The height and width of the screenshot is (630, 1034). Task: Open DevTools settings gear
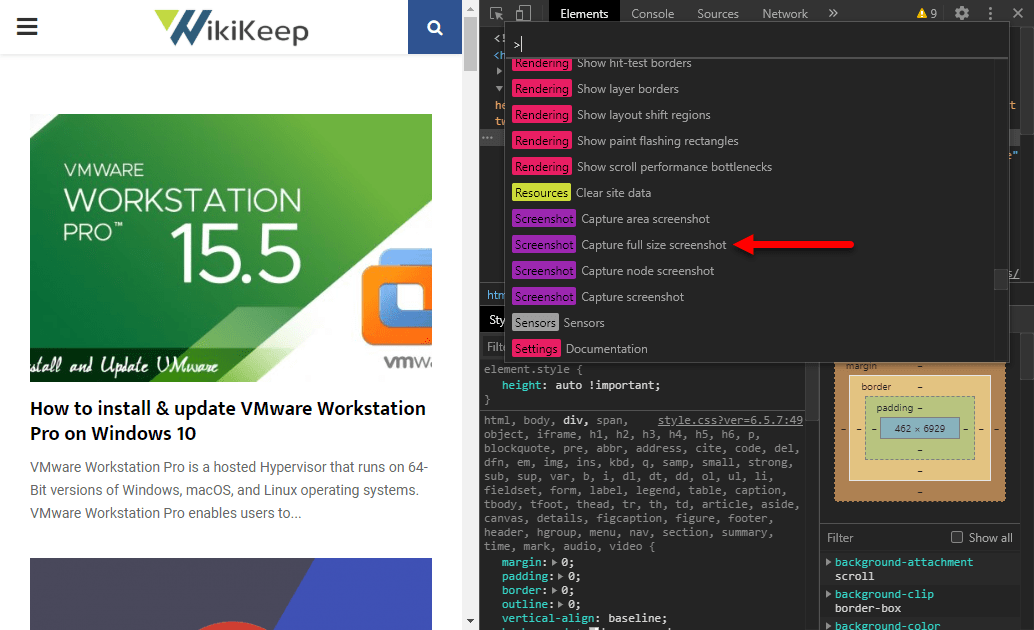(x=962, y=13)
